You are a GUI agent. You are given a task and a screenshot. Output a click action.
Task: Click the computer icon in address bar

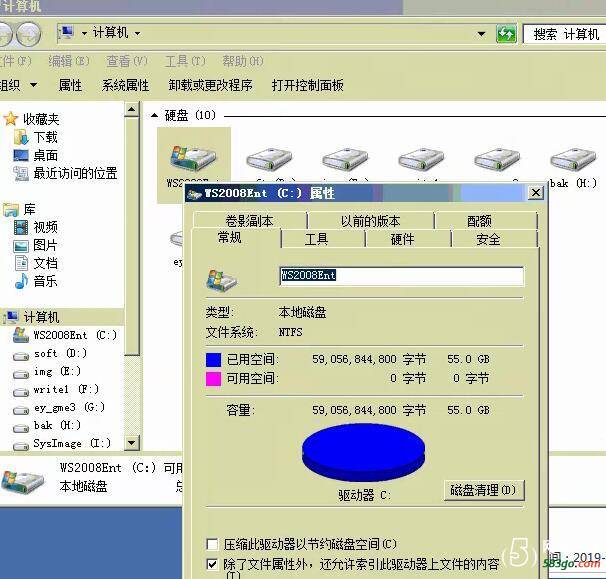pyautogui.click(x=66, y=33)
